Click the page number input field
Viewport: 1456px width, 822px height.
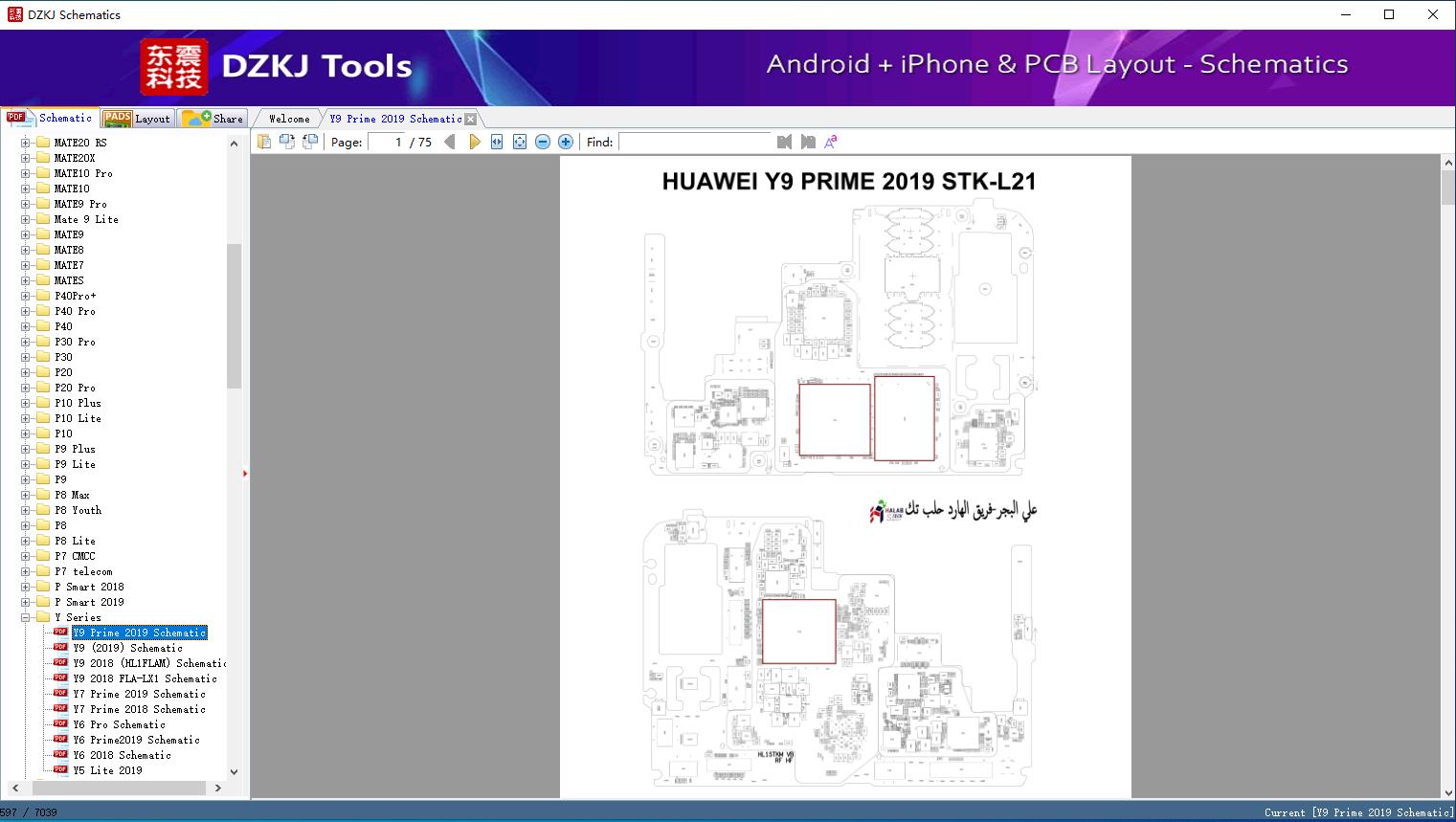pos(387,142)
